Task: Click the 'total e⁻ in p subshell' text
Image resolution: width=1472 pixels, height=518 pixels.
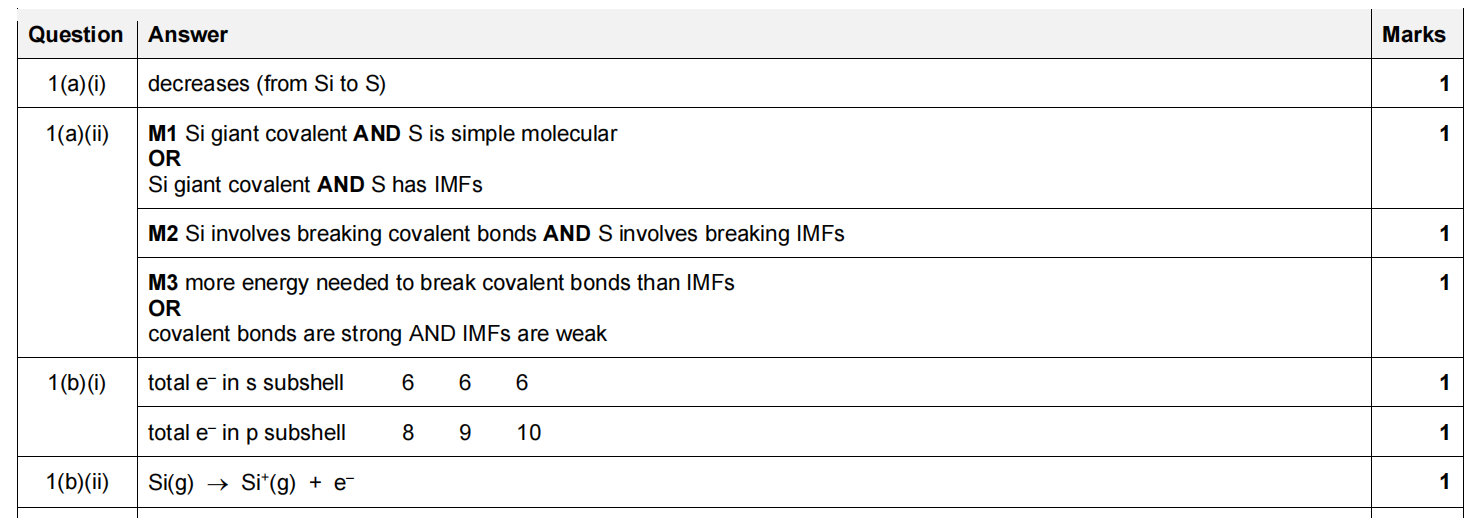Action: coord(247,433)
